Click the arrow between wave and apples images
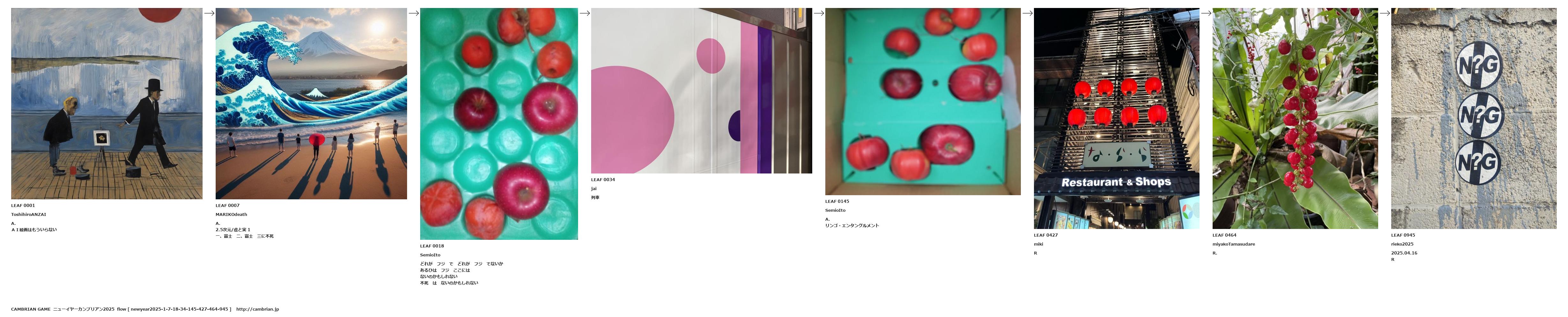The image size is (1568, 317). [413, 13]
